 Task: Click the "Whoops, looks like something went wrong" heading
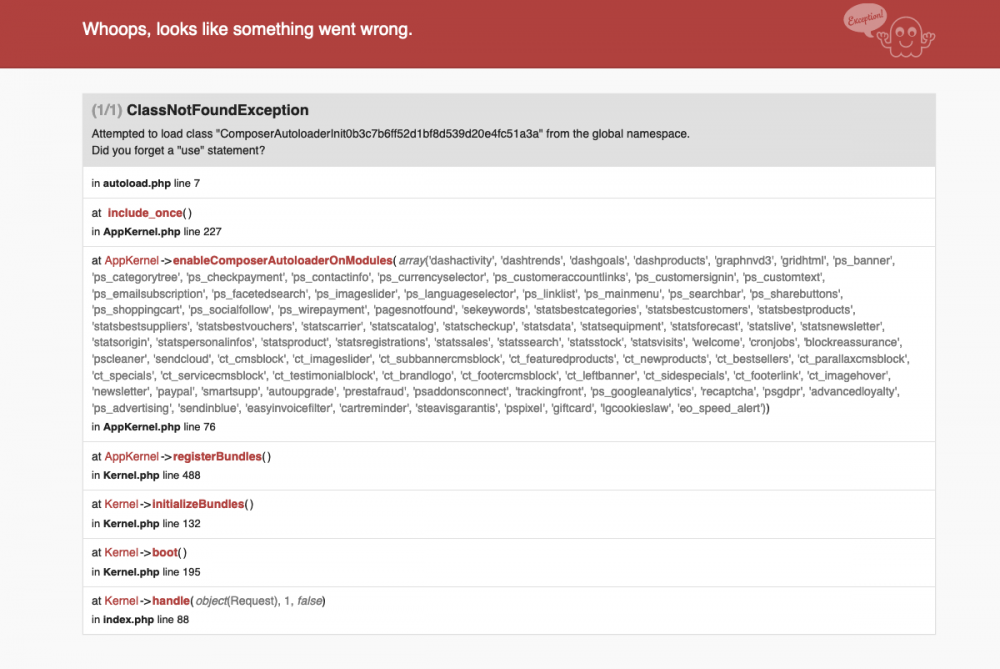point(247,29)
